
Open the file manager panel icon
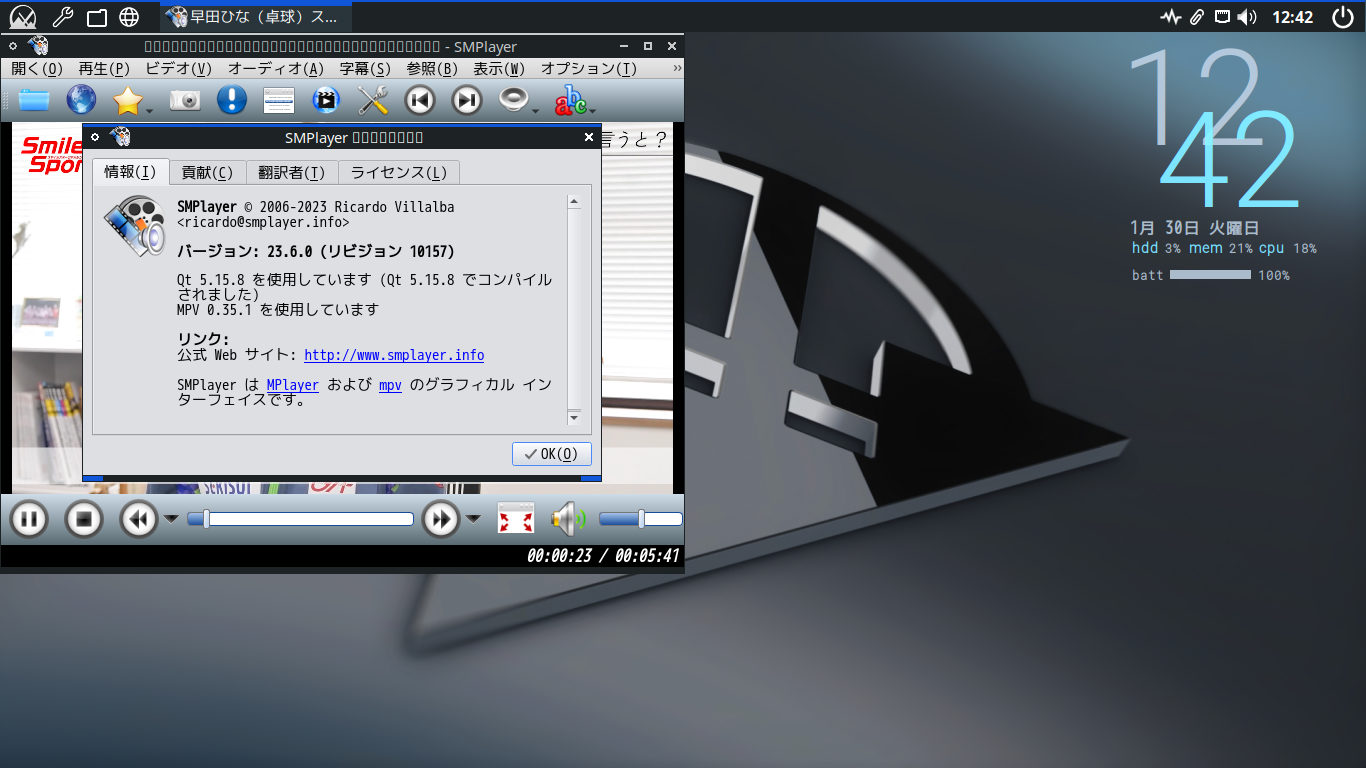[x=96, y=16]
